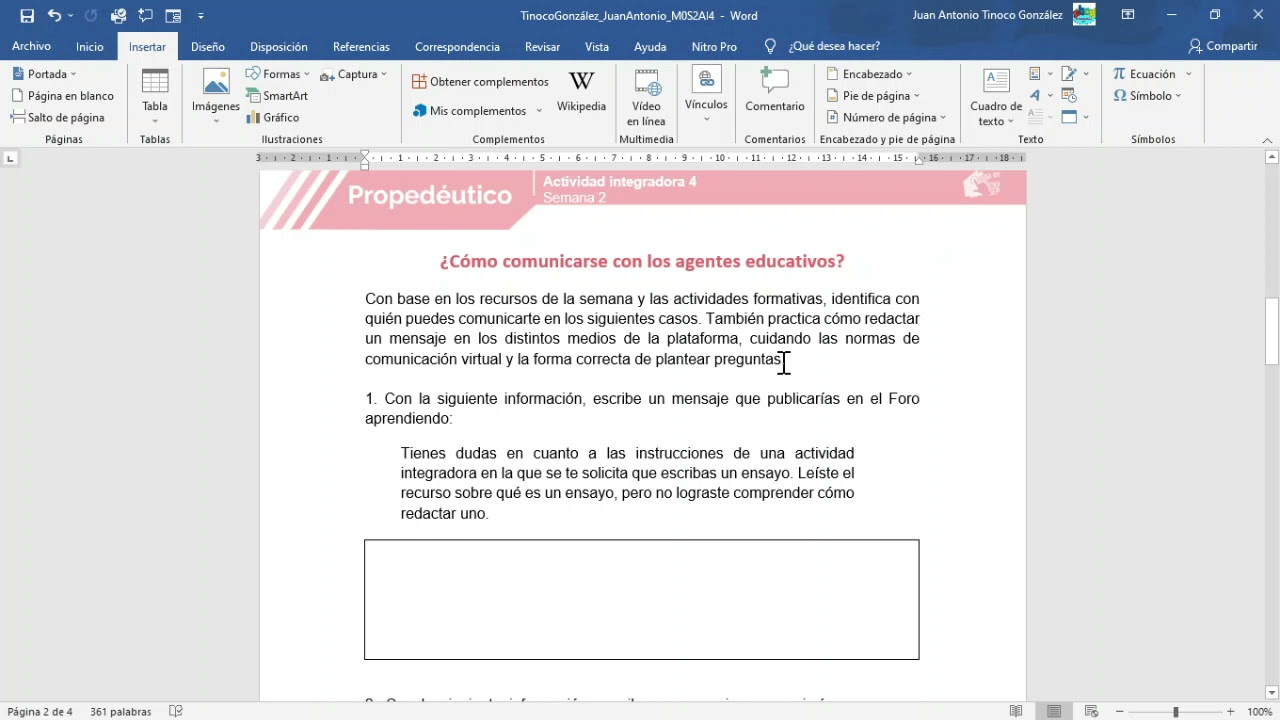Insert a SmartArt graphic

(x=277, y=96)
